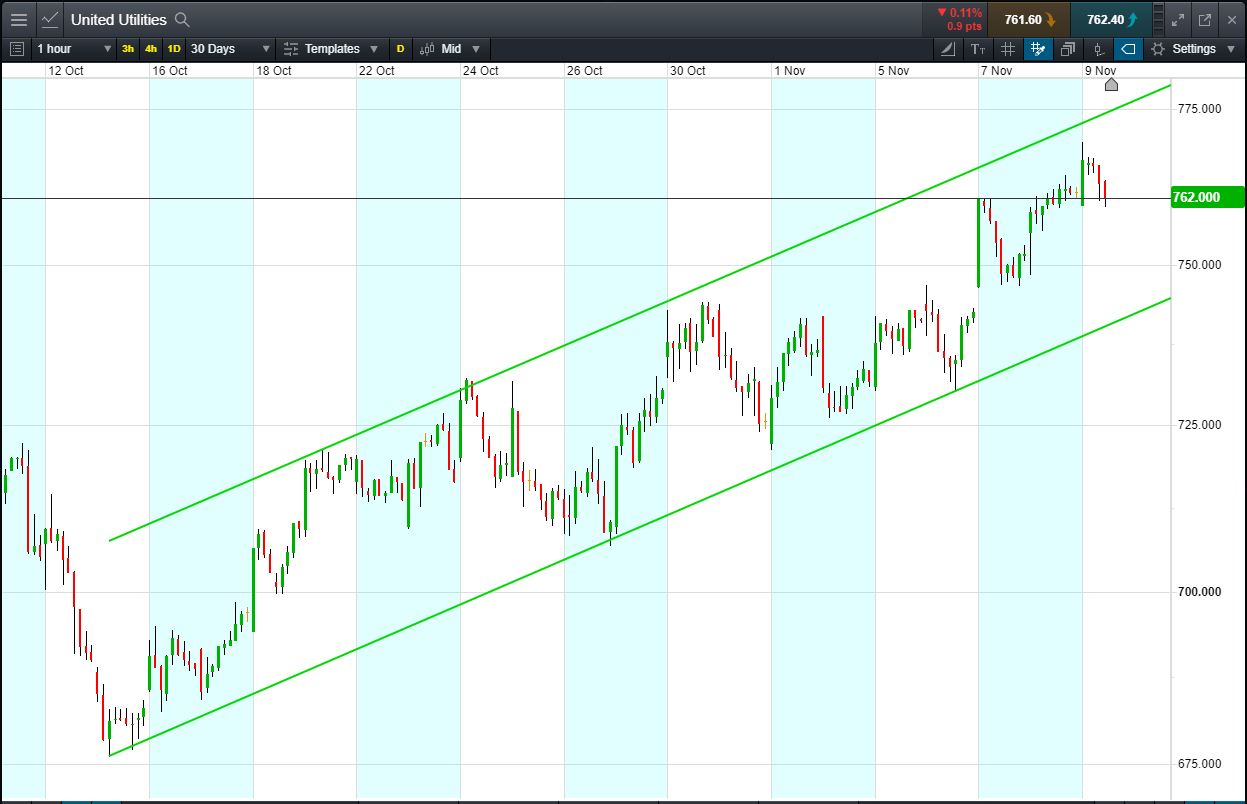The height and width of the screenshot is (804, 1247).
Task: Click the 675.000 price axis label
Action: [1197, 764]
